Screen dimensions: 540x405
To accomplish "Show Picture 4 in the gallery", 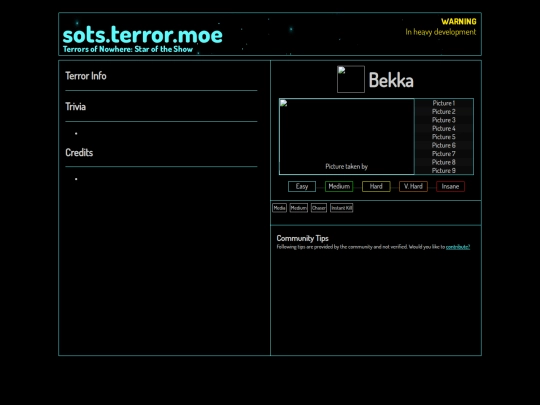I will pos(444,128).
